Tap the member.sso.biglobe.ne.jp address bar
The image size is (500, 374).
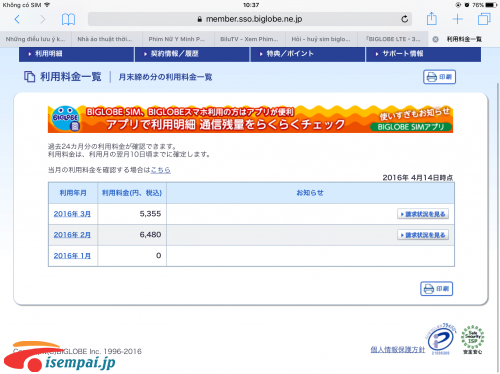250,19
